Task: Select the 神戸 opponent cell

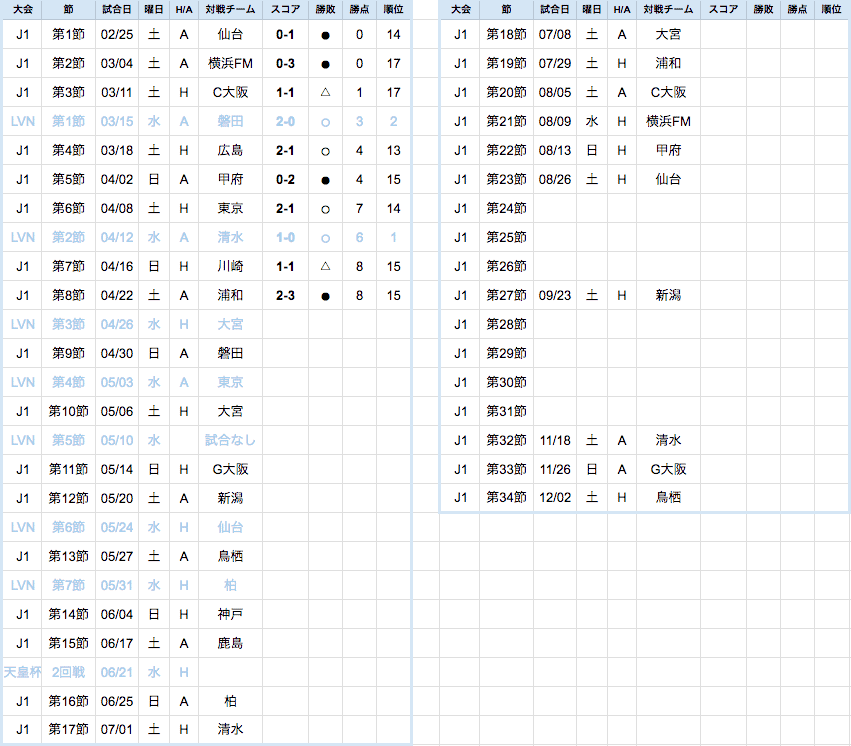Action: click(x=230, y=615)
